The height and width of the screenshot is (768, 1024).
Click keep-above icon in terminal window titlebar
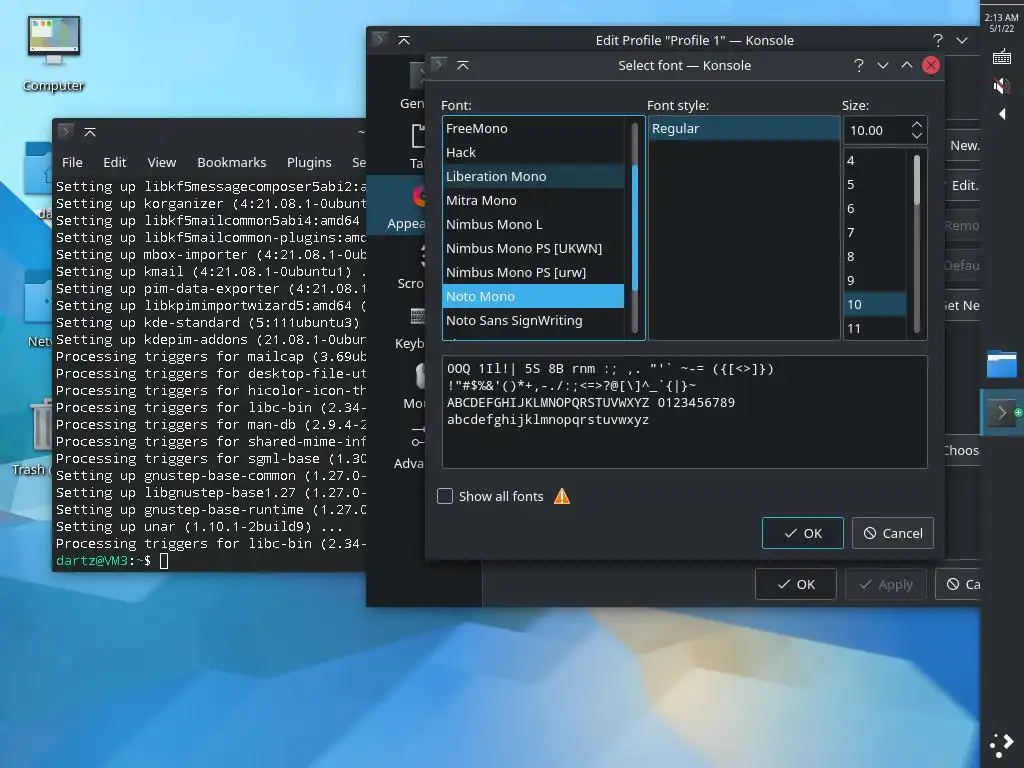[90, 132]
